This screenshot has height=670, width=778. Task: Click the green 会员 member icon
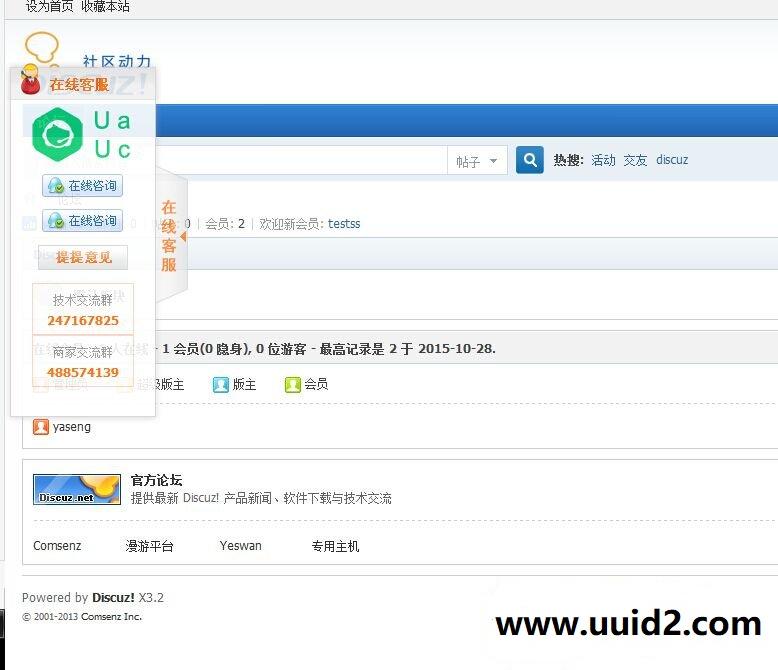(x=293, y=385)
